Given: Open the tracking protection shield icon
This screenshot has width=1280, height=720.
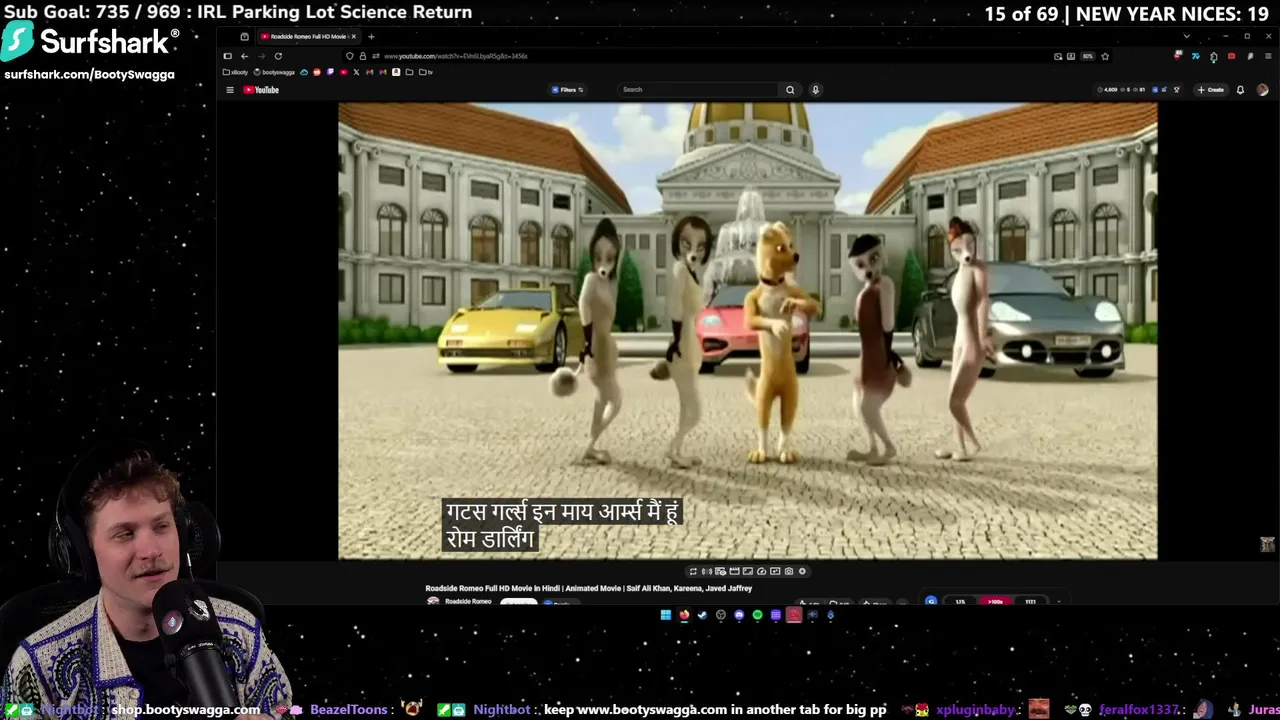Looking at the screenshot, I should [349, 56].
